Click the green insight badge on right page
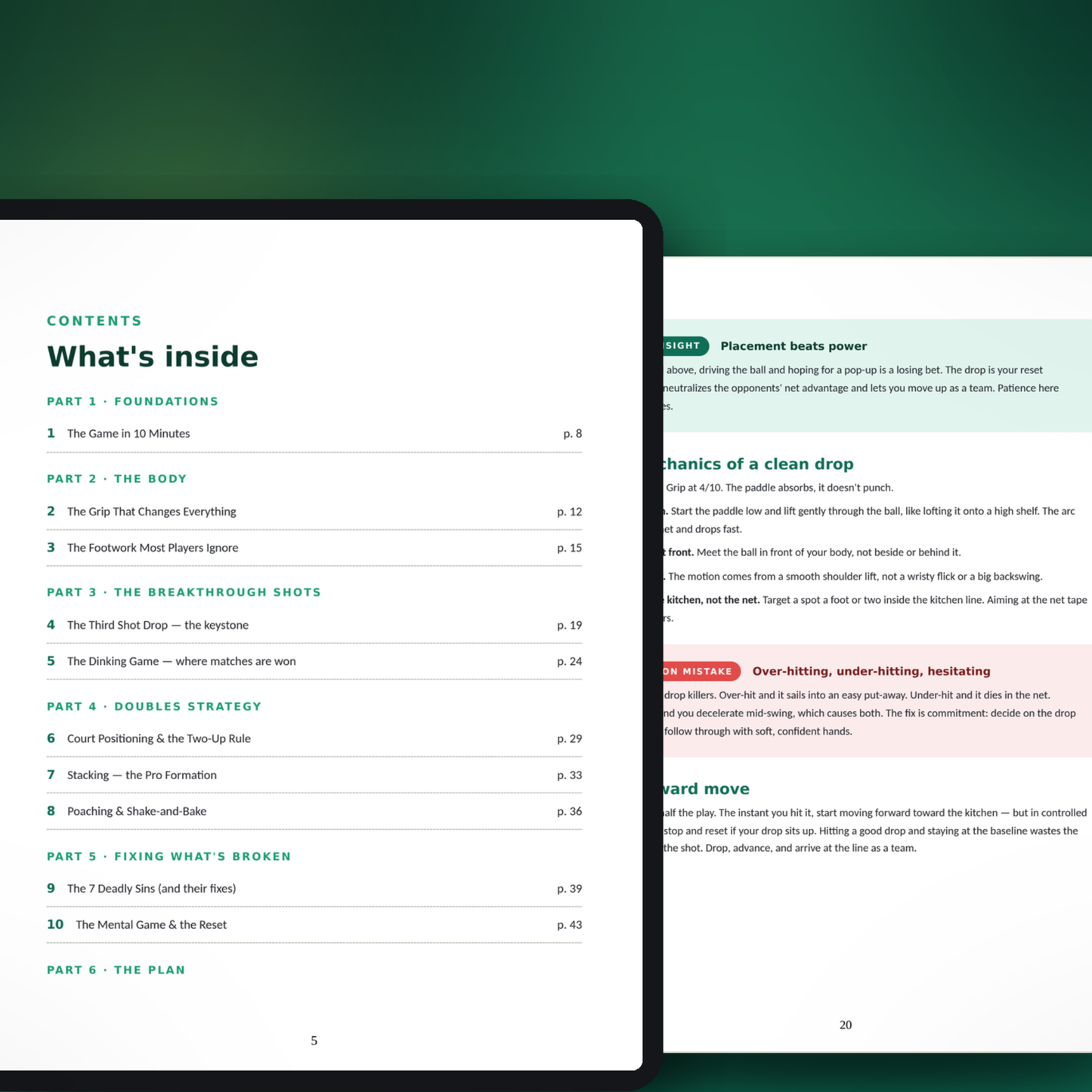Viewport: 1092px width, 1092px height. (686, 346)
